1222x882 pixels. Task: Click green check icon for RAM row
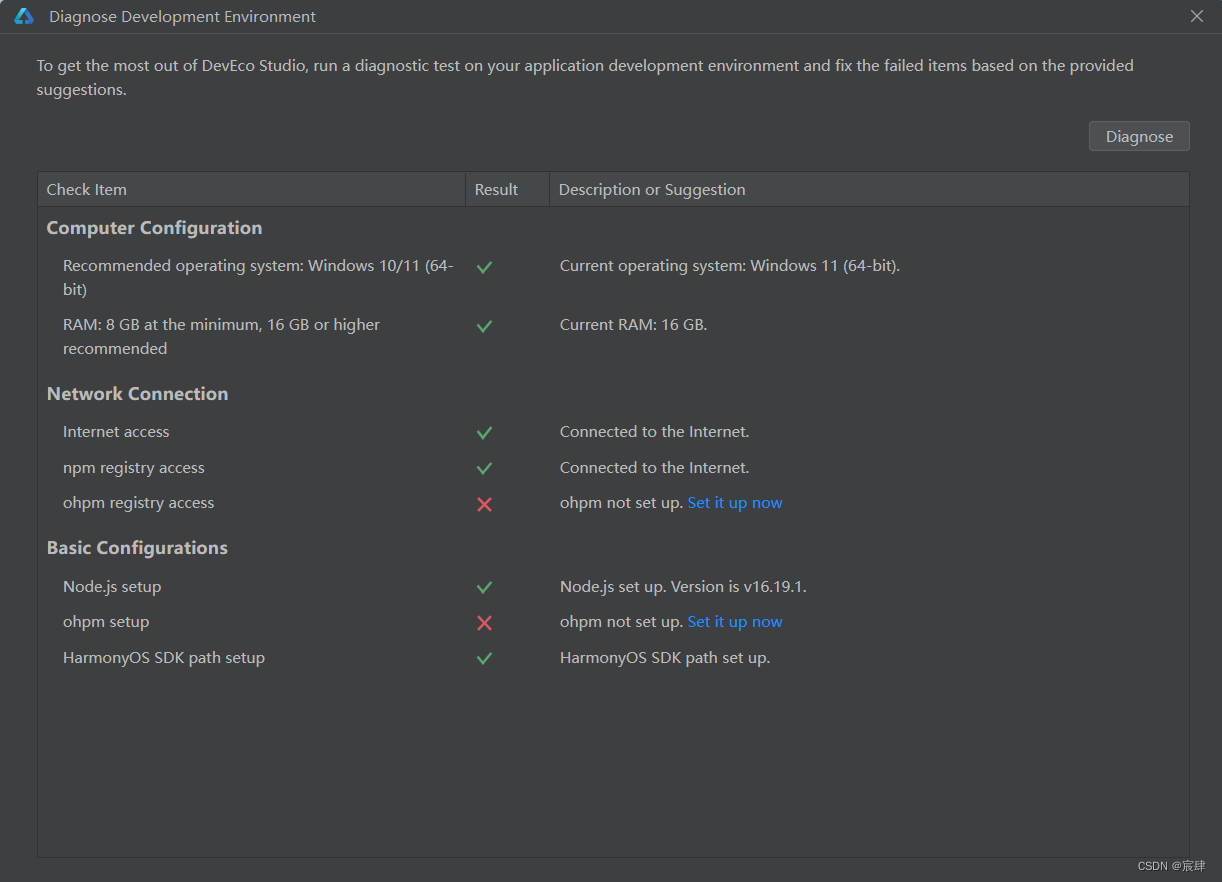pos(484,326)
